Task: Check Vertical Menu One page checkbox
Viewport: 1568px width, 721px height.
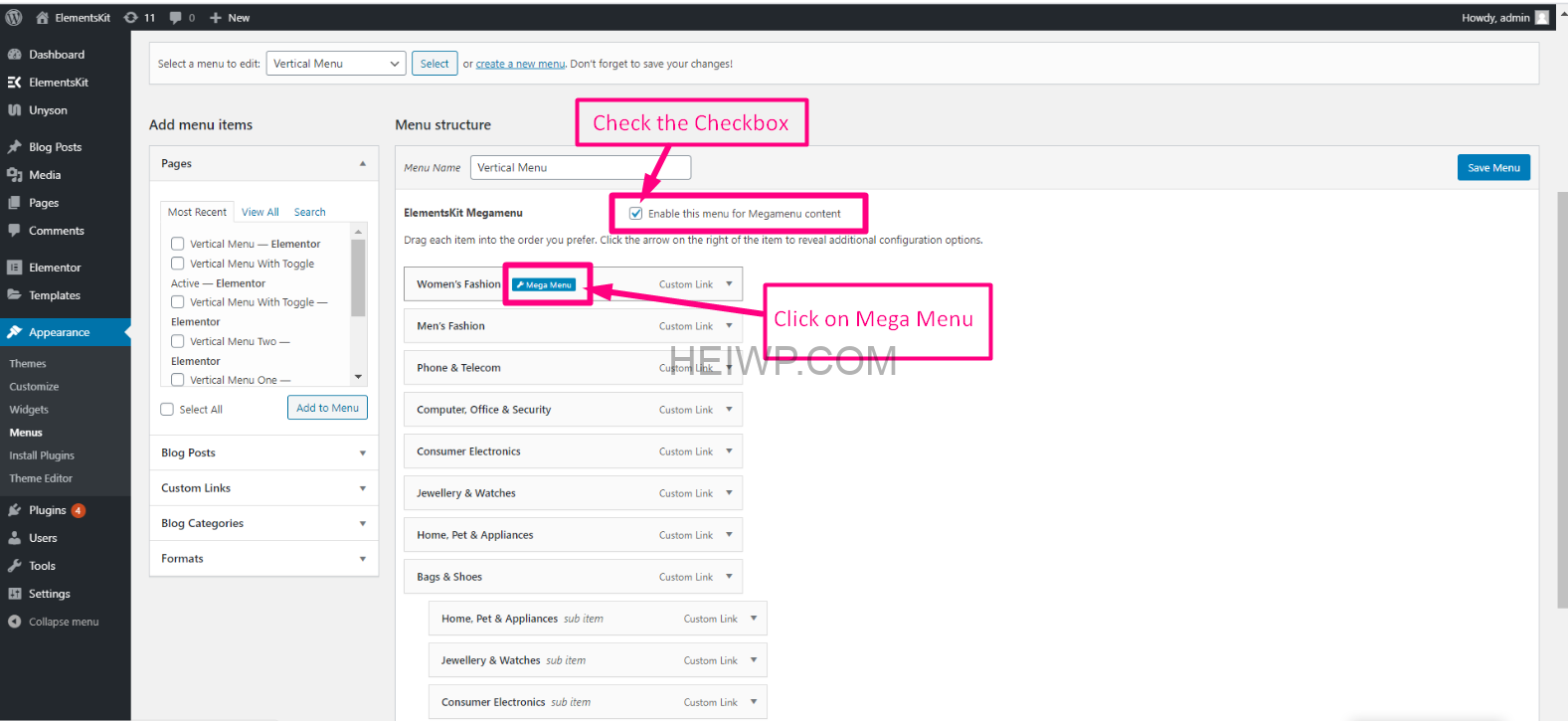Action: (177, 380)
